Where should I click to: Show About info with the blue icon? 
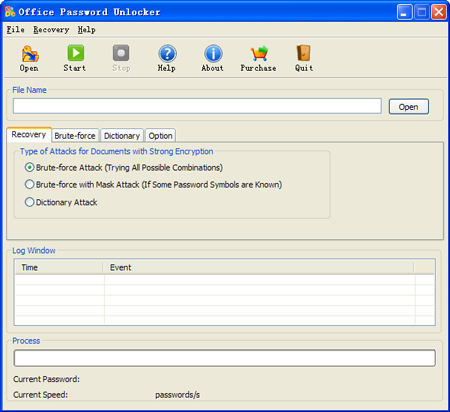tap(213, 53)
